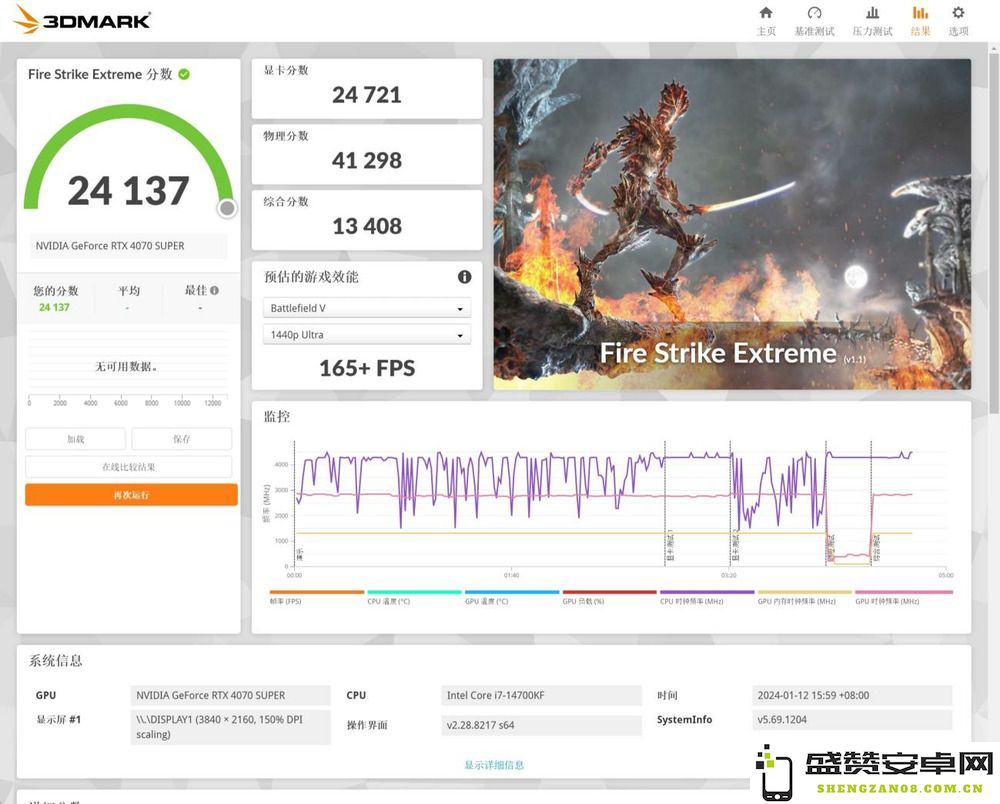1000x804 pixels.
Task: Click the main score 24 137
Action: click(128, 191)
